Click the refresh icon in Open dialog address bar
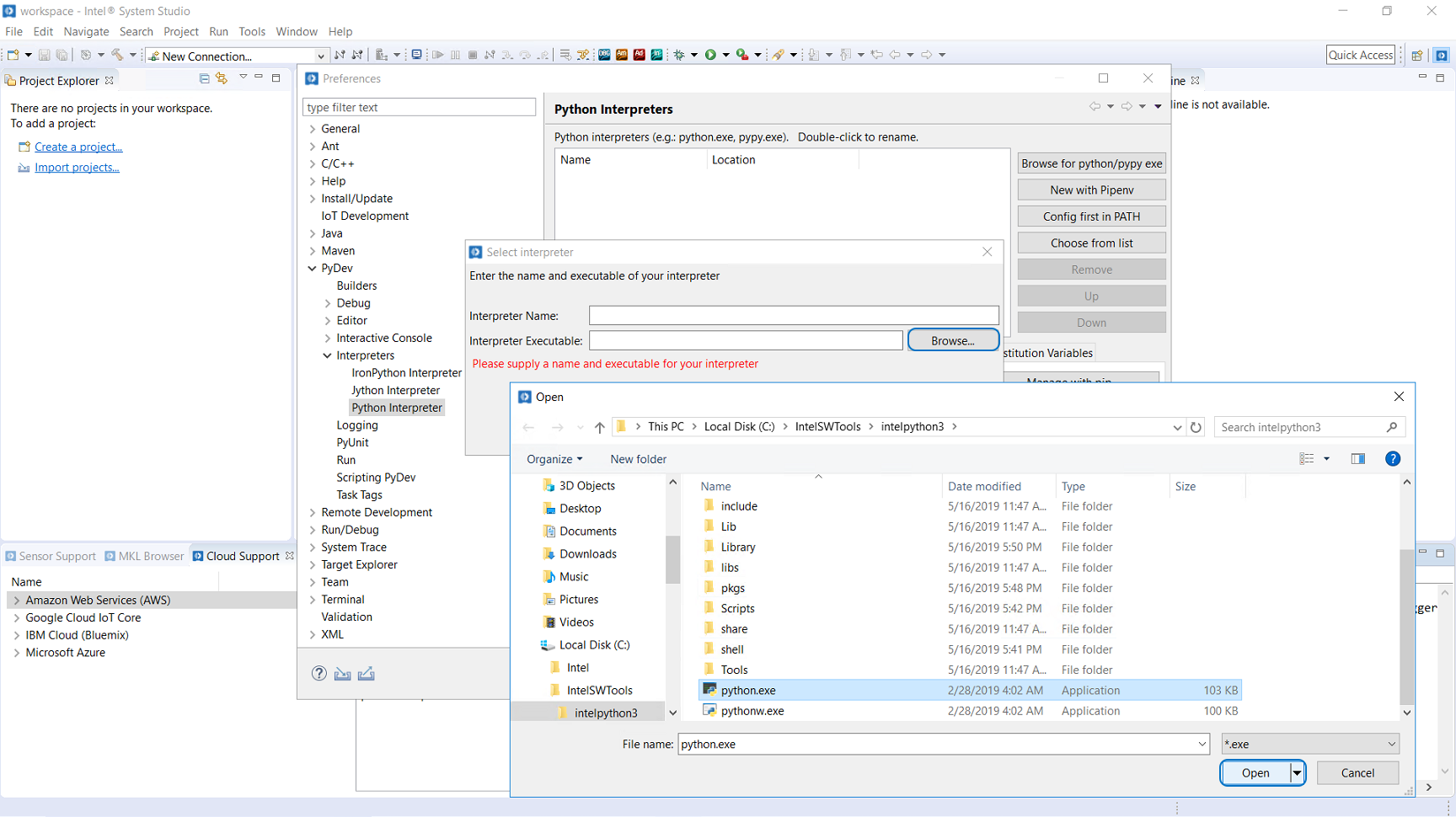This screenshot has height=817, width=1456. click(1196, 427)
